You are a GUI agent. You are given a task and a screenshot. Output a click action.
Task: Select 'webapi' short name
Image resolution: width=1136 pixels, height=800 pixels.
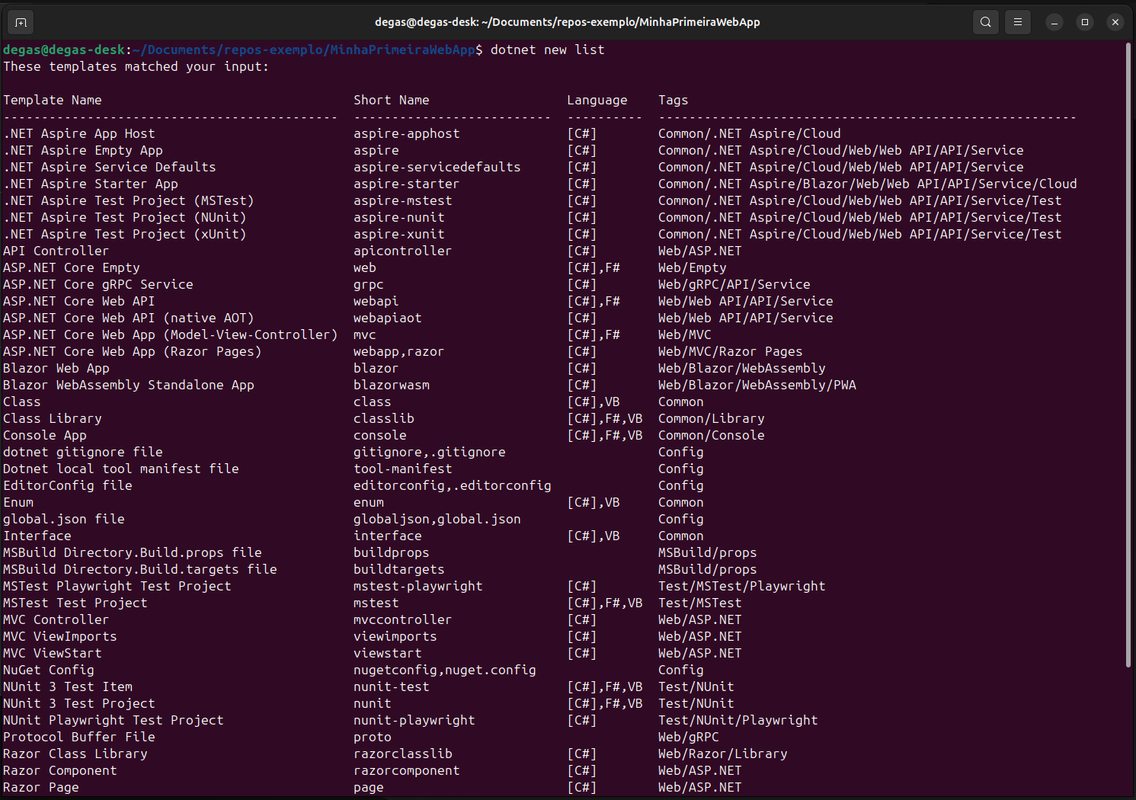click(x=376, y=301)
